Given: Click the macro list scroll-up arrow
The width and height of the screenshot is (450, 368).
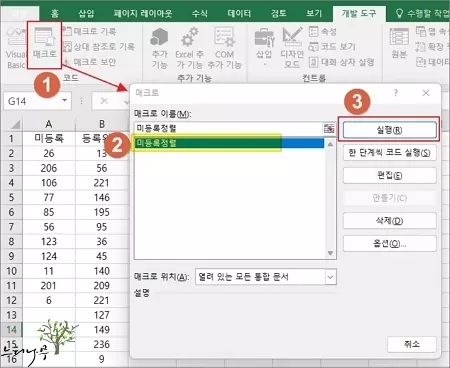Looking at the screenshot, I should (x=330, y=144).
